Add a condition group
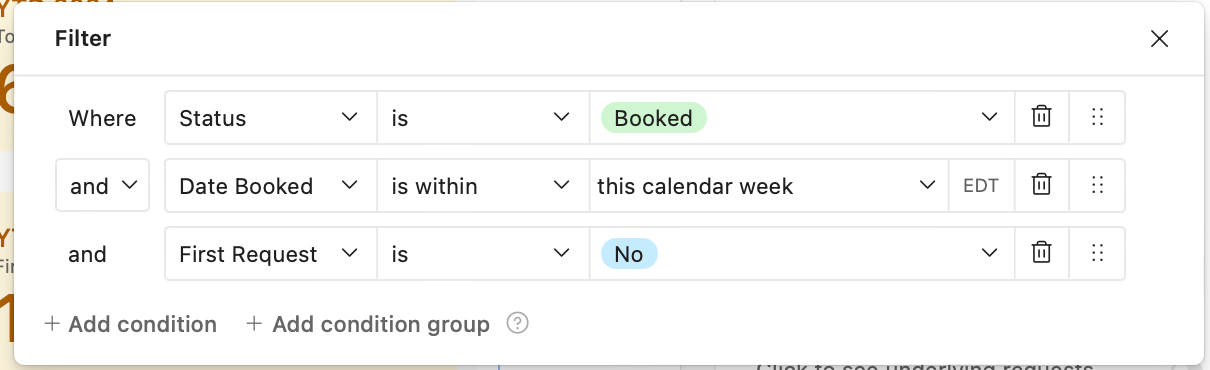Viewport: 1210px width, 370px height. click(368, 324)
